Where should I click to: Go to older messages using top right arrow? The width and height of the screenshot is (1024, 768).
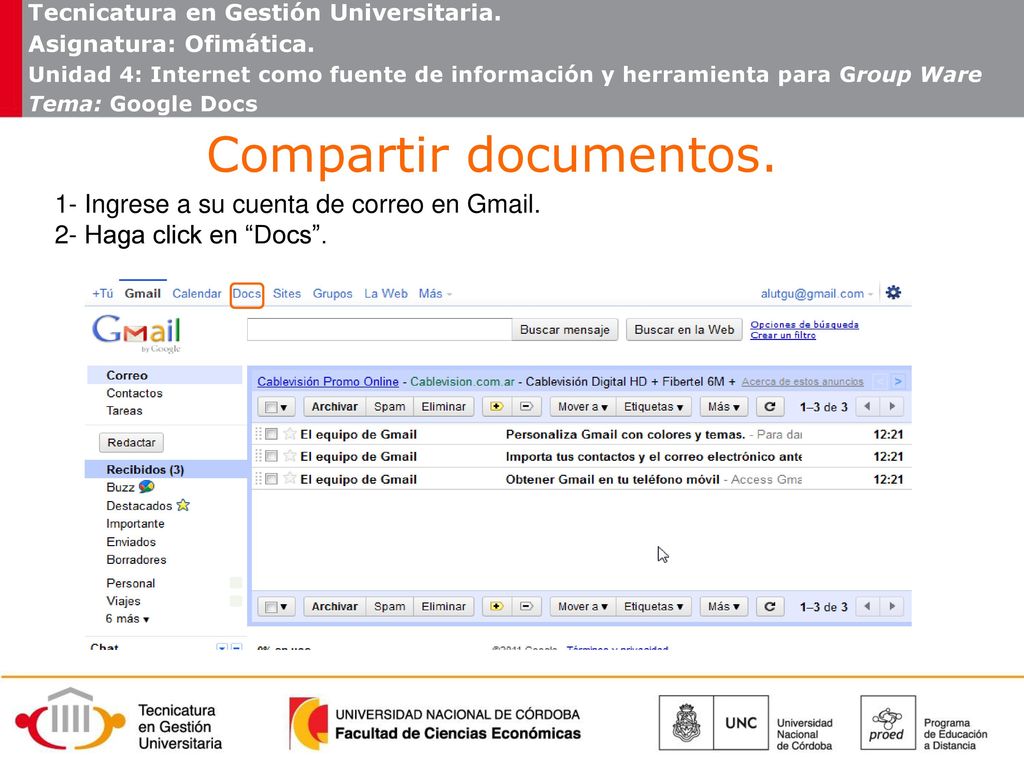pyautogui.click(x=892, y=406)
